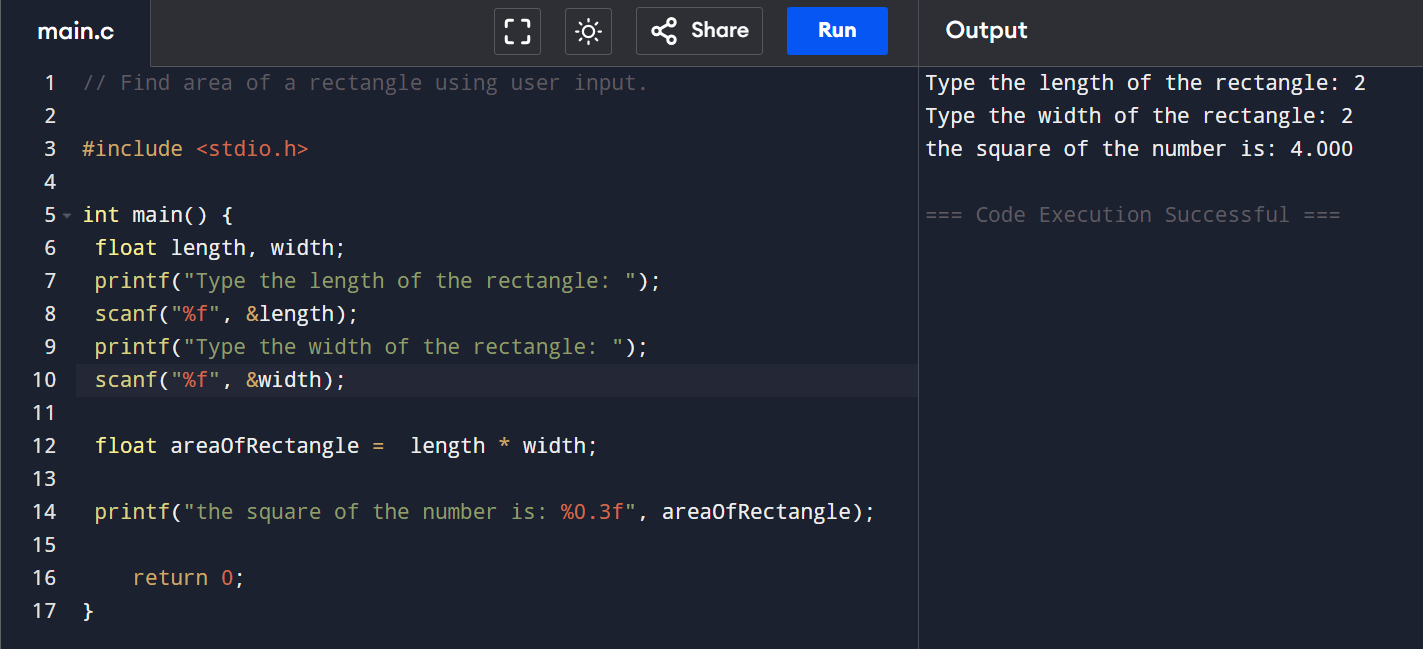
Task: Click the 'return 0;' line
Action: (188, 578)
